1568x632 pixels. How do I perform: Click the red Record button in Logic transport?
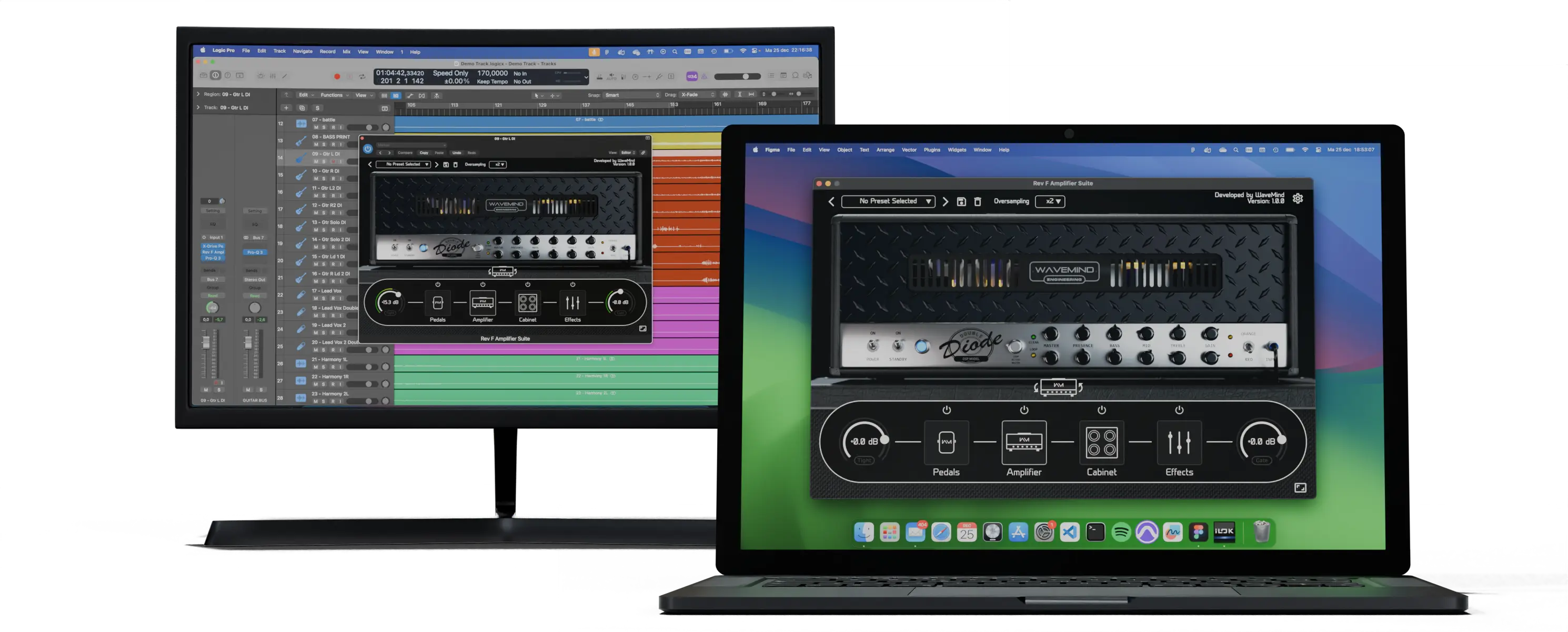pos(337,77)
